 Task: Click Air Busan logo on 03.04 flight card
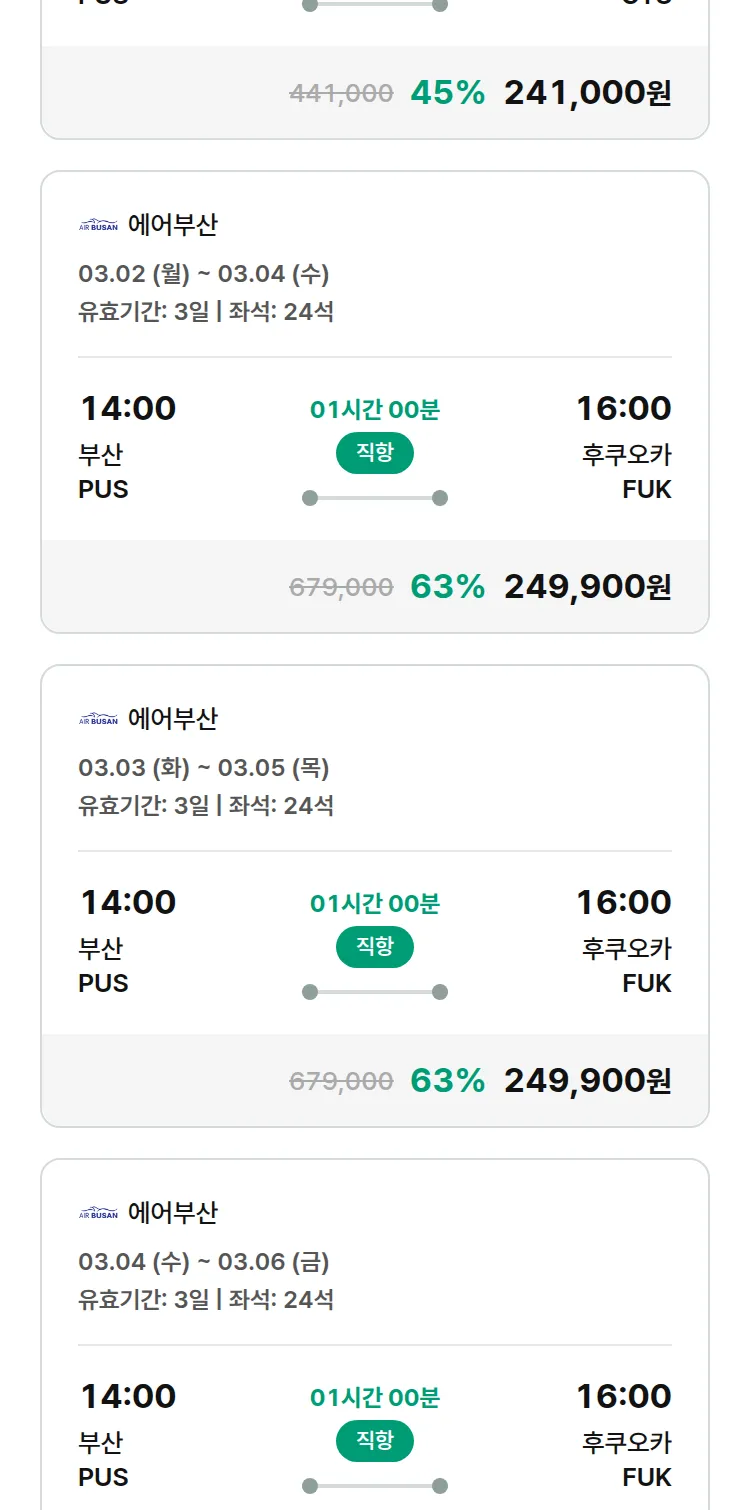[x=98, y=1213]
